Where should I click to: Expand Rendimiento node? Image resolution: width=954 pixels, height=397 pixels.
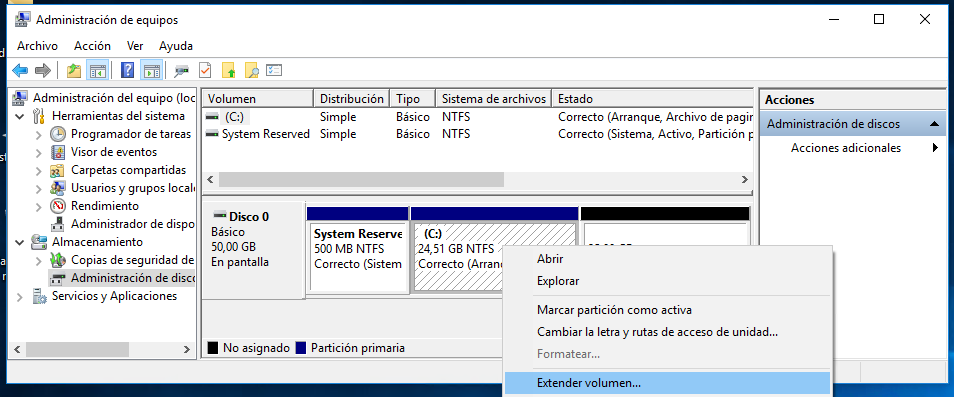pyautogui.click(x=39, y=206)
